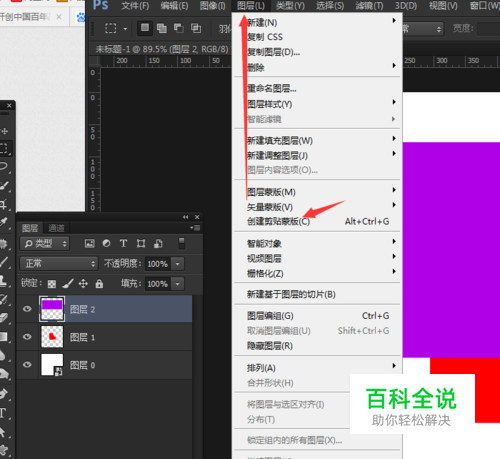Screen dimensions: 500x459
Task: Select the Eyedropper tool
Action: click(3, 222)
